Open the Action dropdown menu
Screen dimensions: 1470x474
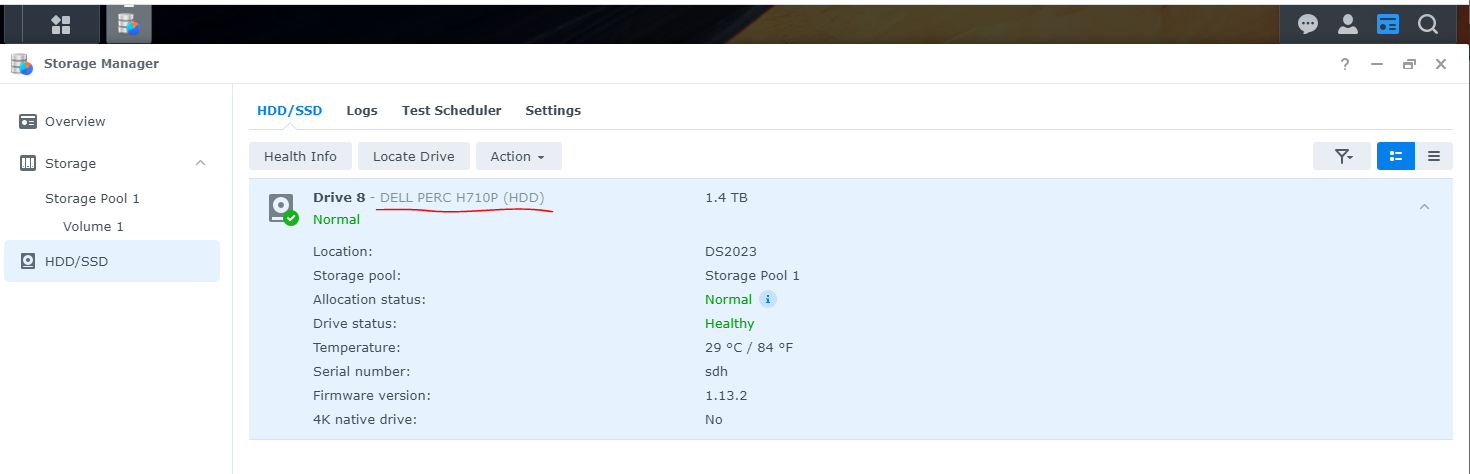pyautogui.click(x=518, y=156)
